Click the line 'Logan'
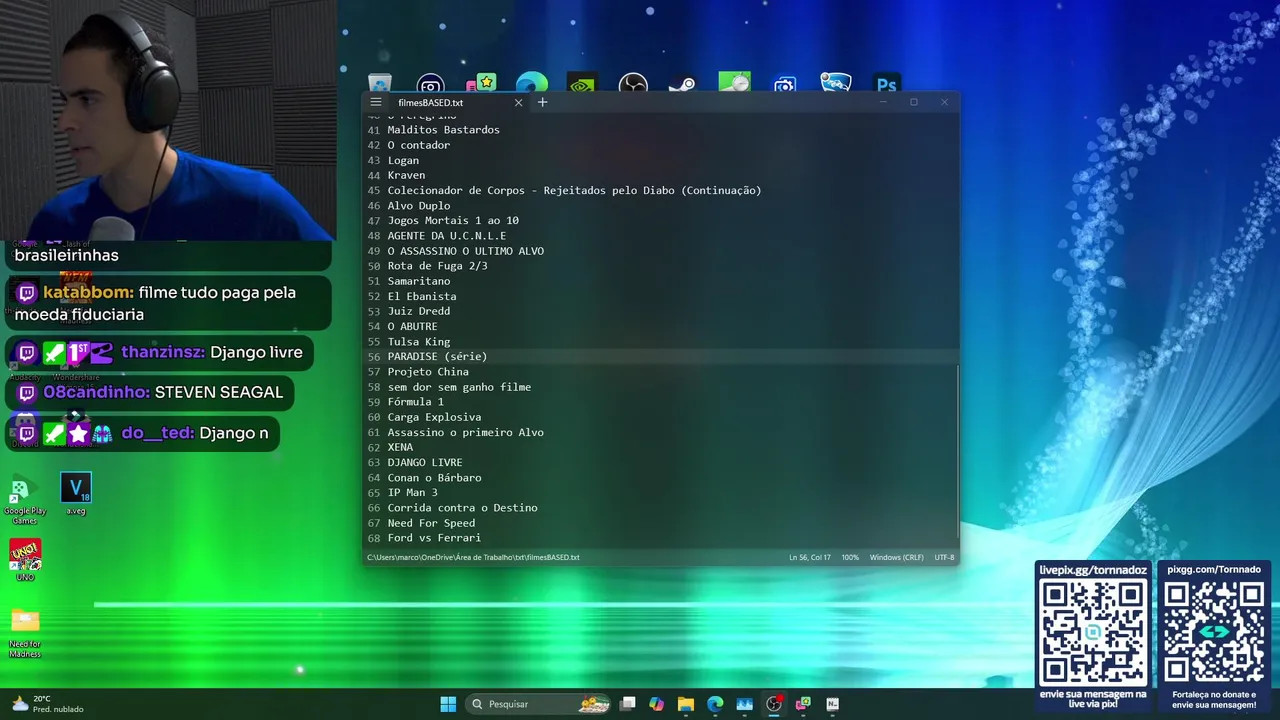 pyautogui.click(x=403, y=160)
